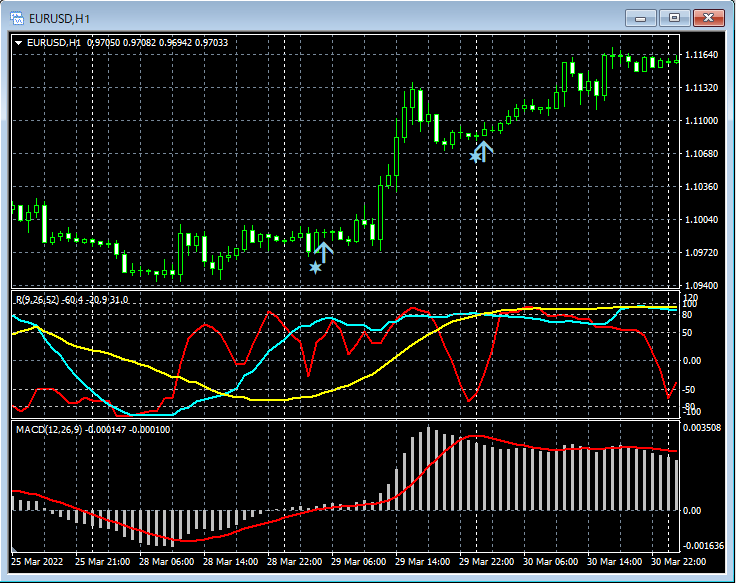Click the 0.003508 MACD scale label

tap(703, 428)
